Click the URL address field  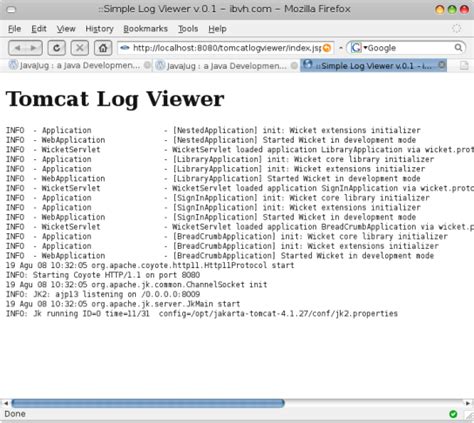[226, 48]
